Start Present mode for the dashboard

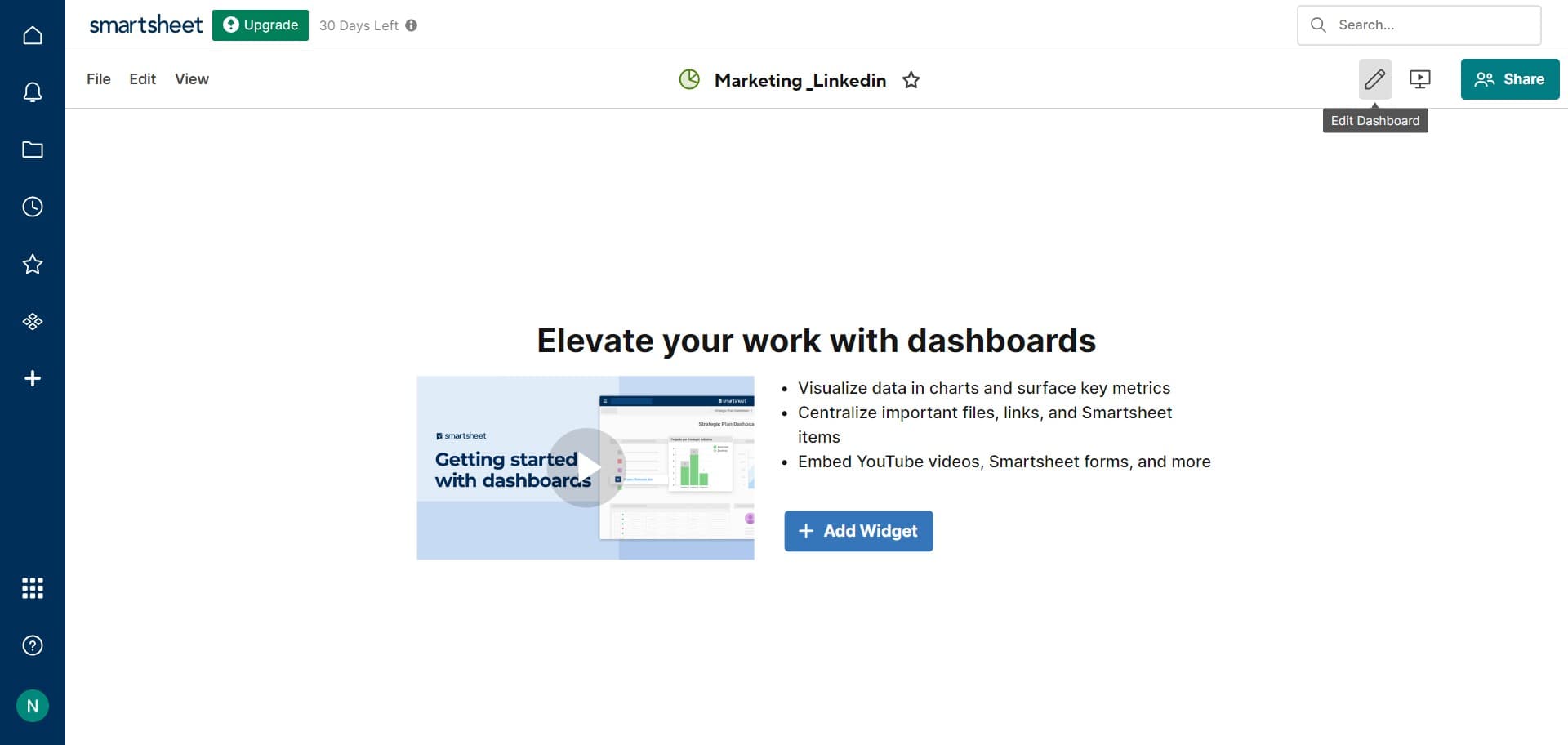pos(1421,78)
